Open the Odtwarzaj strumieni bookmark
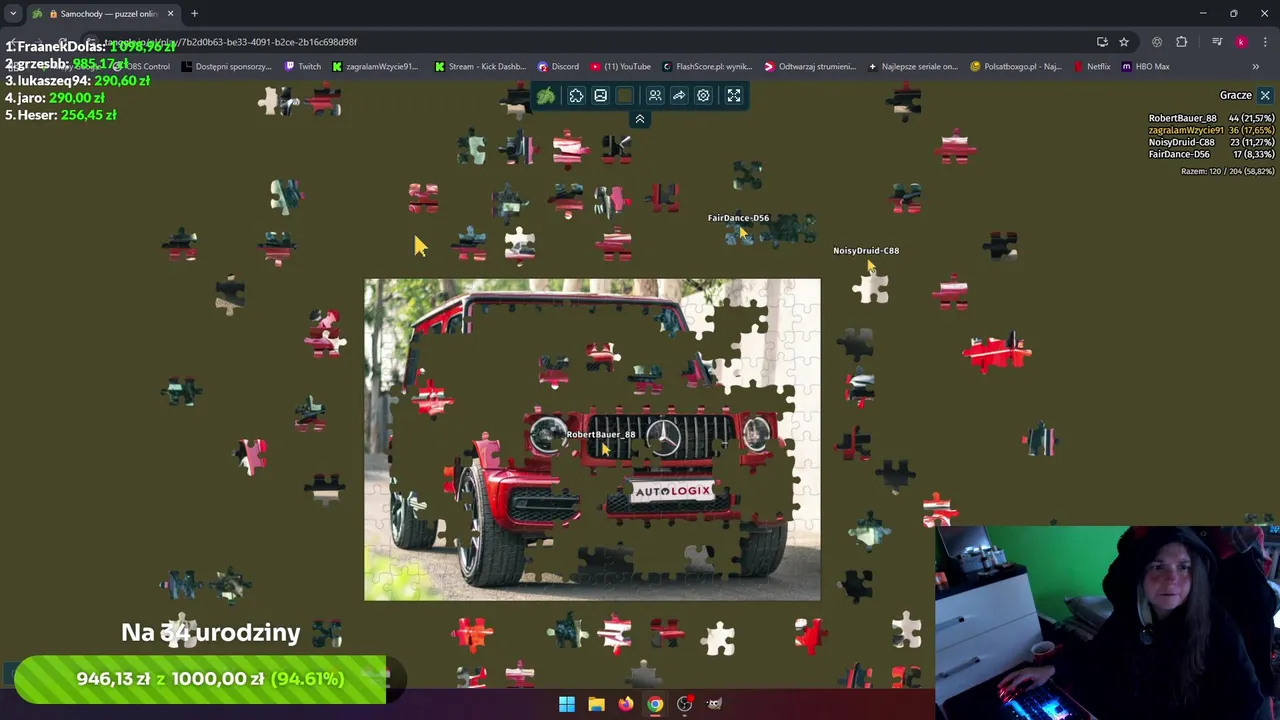 pos(810,67)
